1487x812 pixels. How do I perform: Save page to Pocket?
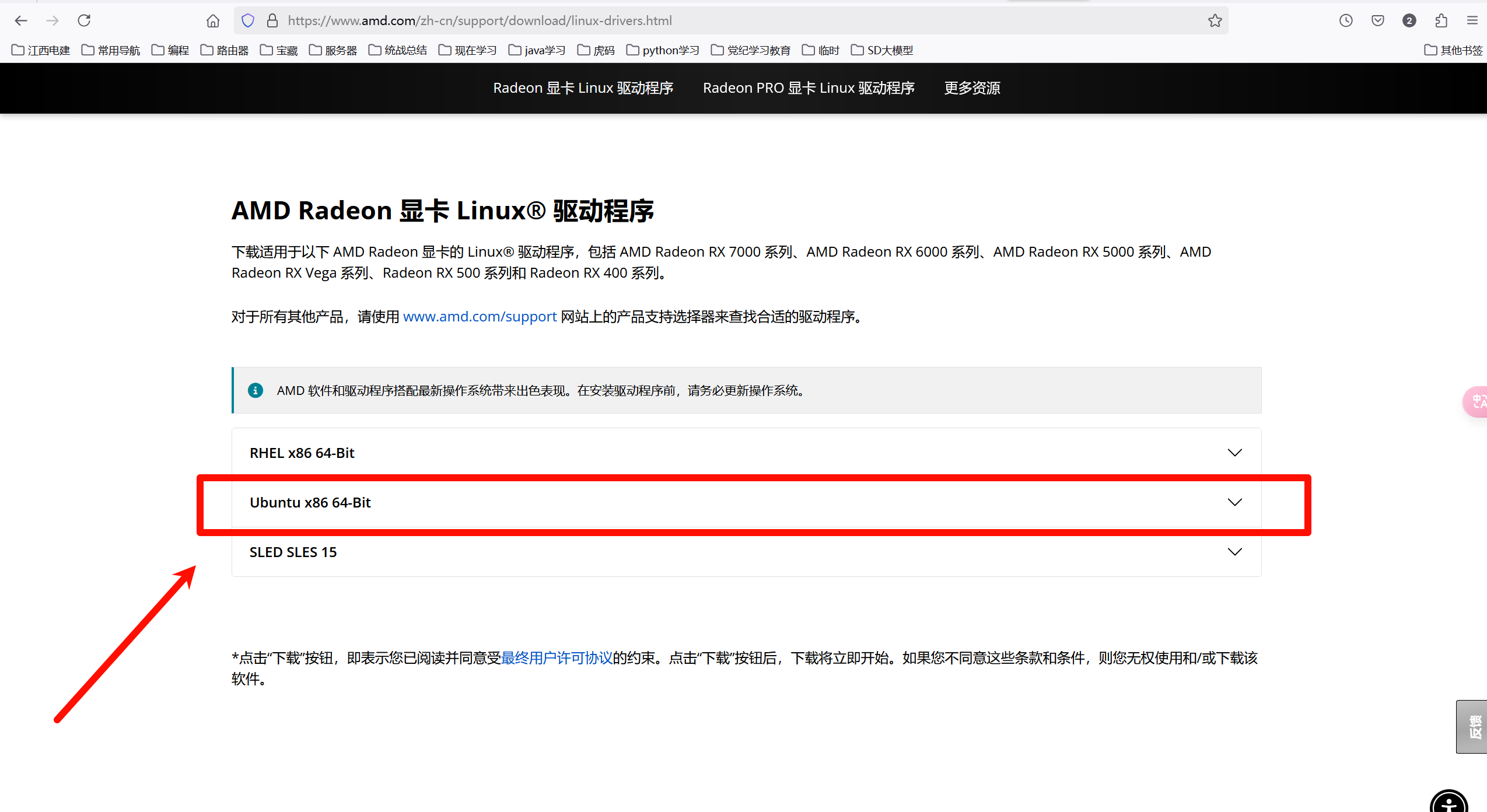(x=1378, y=20)
